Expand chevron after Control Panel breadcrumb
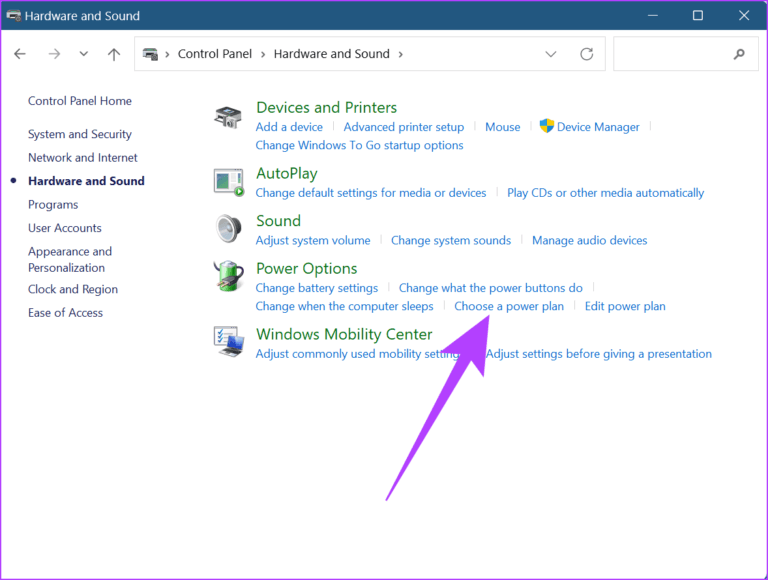Viewport: 768px width, 580px height. [263, 54]
